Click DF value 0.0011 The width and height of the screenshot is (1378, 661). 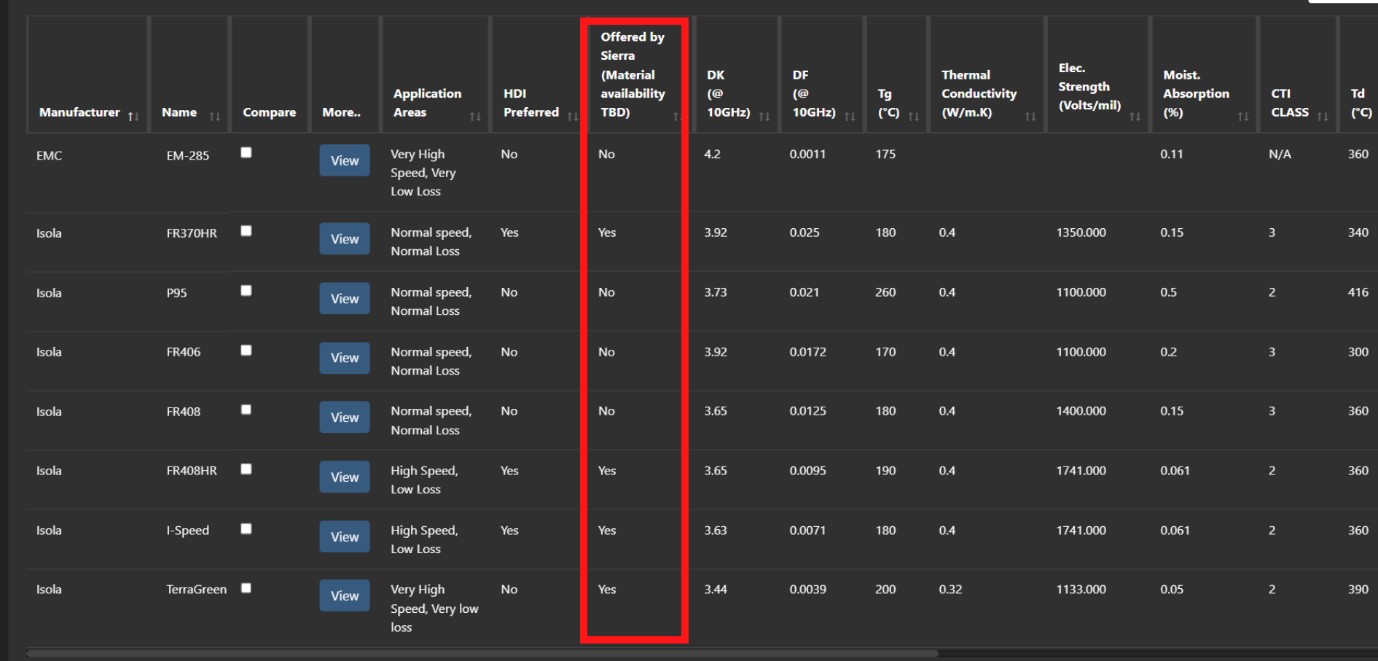(807, 154)
